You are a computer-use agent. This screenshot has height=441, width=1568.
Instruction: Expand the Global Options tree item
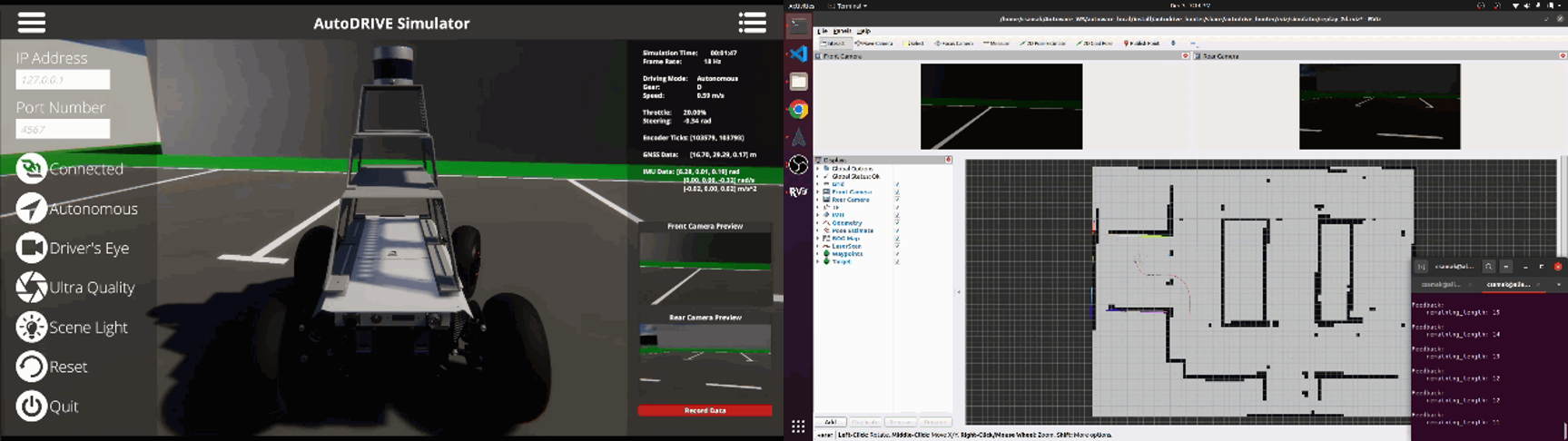click(x=819, y=169)
